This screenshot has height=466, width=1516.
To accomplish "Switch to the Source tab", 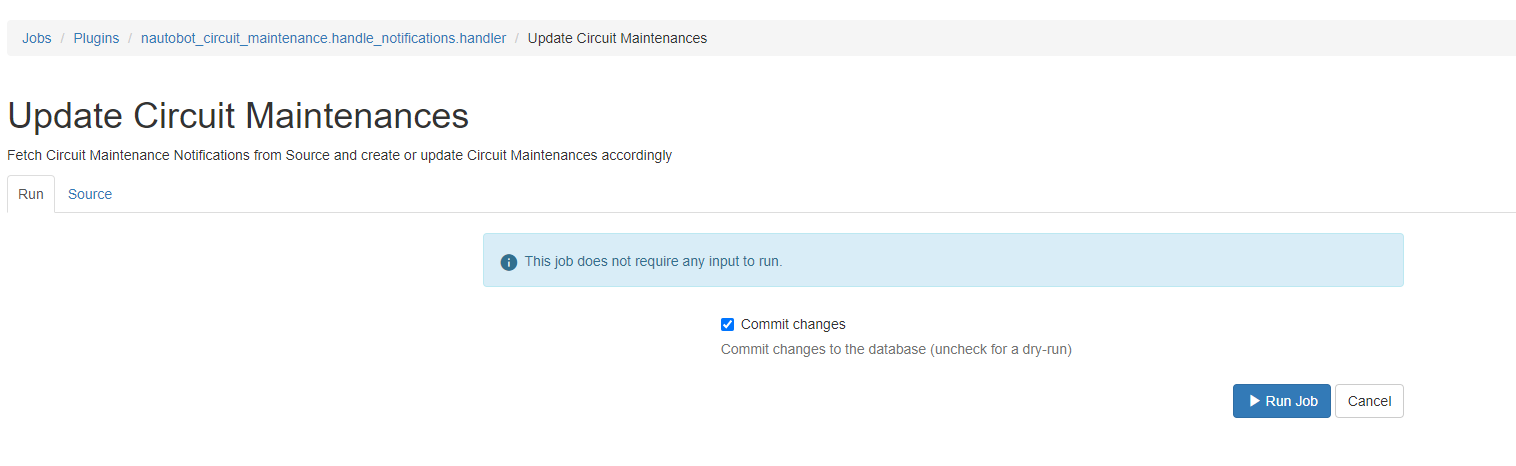I will (x=90, y=194).
